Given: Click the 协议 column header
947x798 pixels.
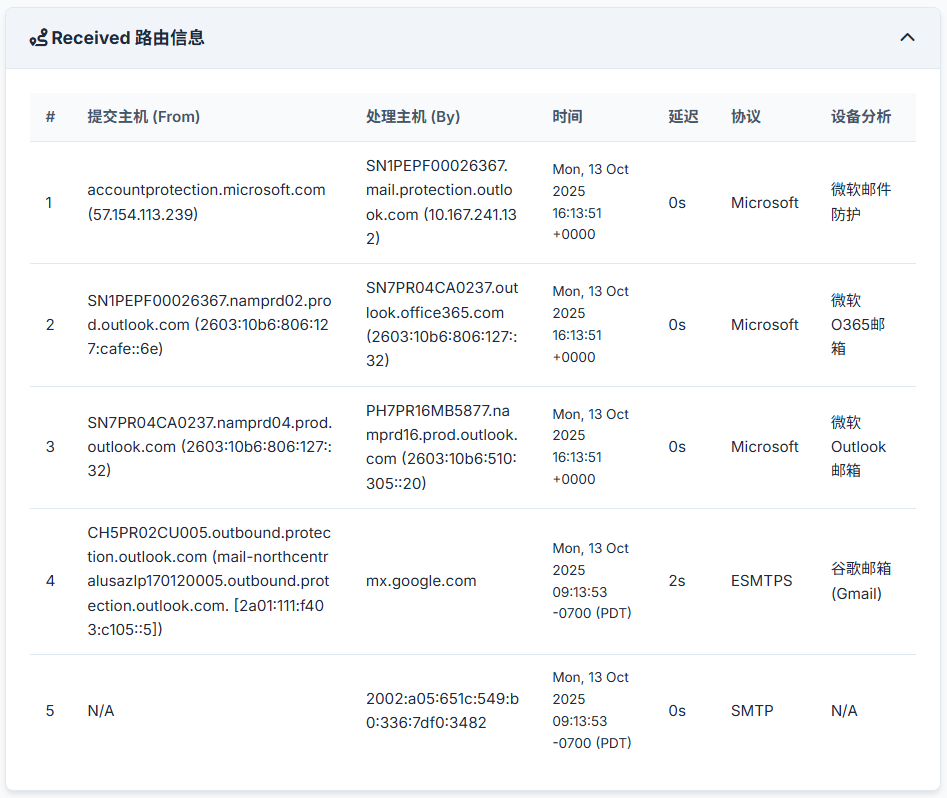Looking at the screenshot, I should [x=746, y=117].
